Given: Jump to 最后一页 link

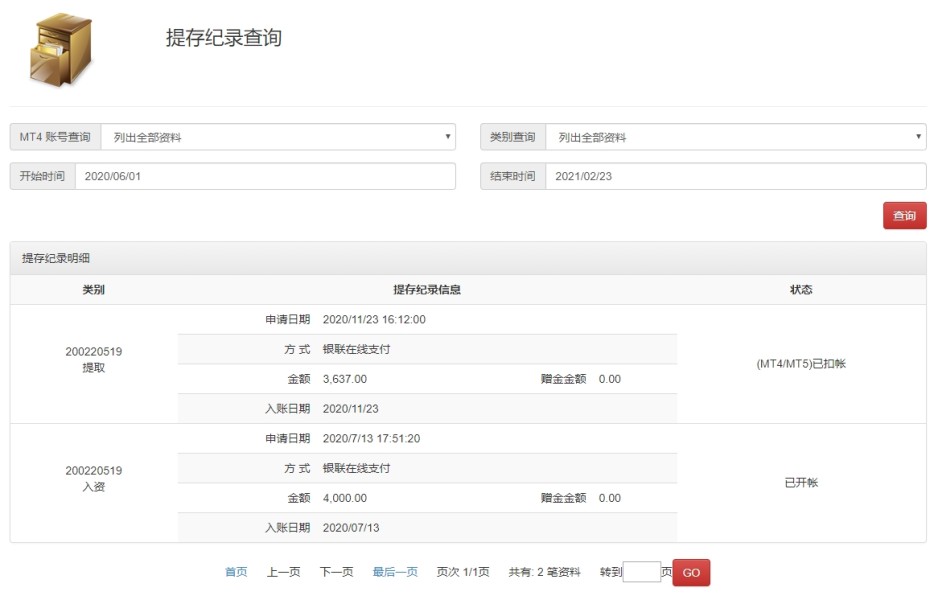Looking at the screenshot, I should click(x=395, y=572).
